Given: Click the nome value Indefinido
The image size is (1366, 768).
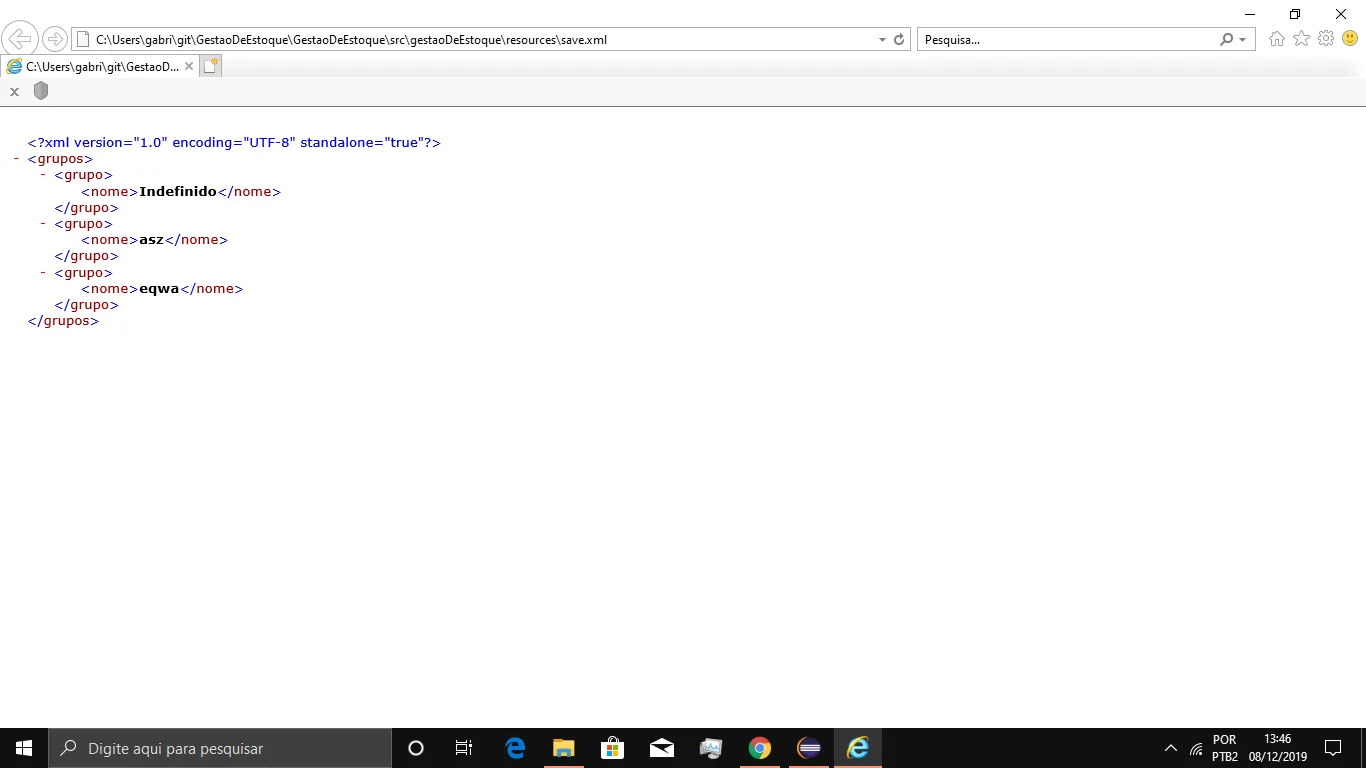Looking at the screenshot, I should 178,191.
